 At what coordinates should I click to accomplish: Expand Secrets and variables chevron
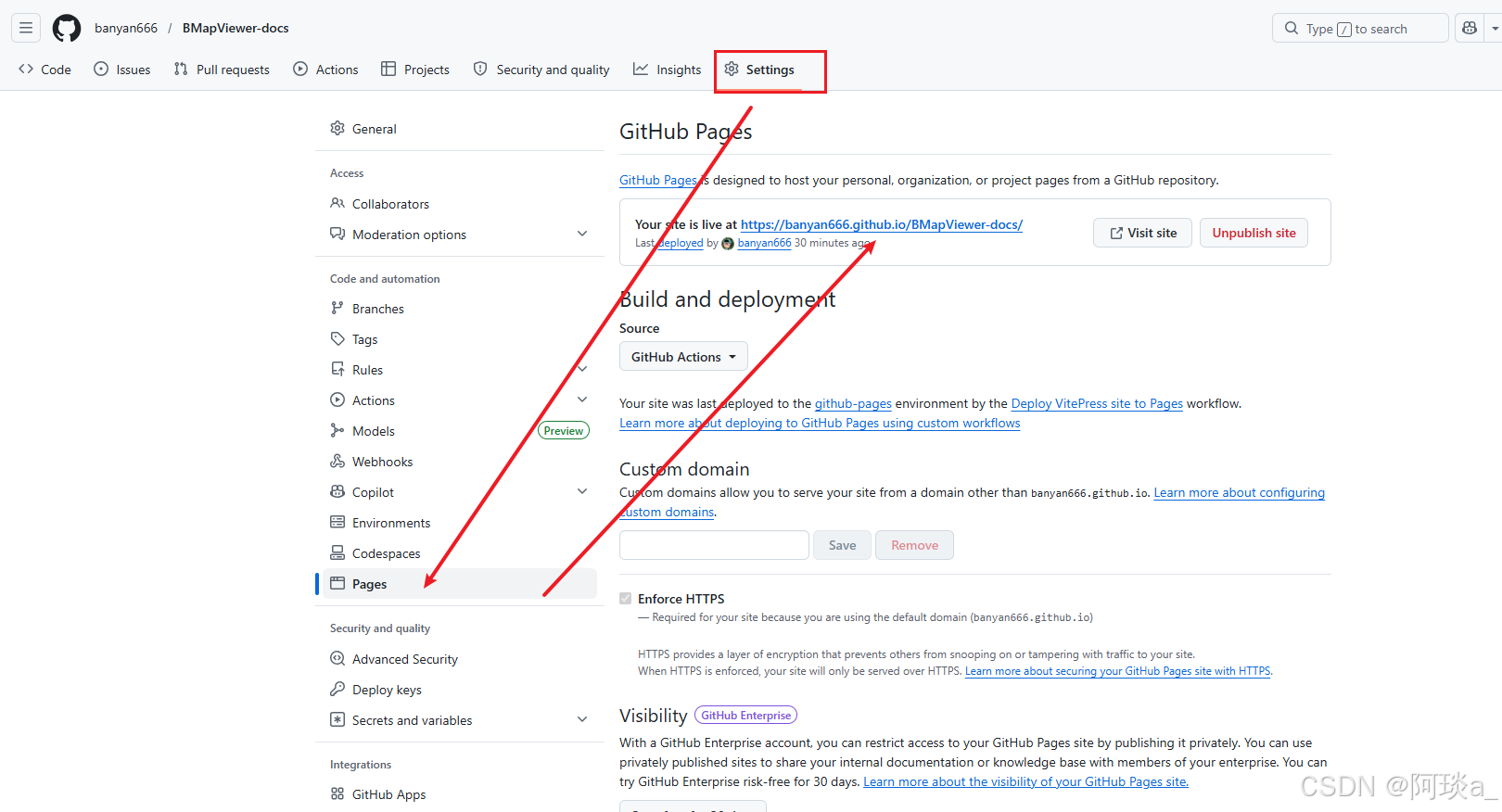582,719
